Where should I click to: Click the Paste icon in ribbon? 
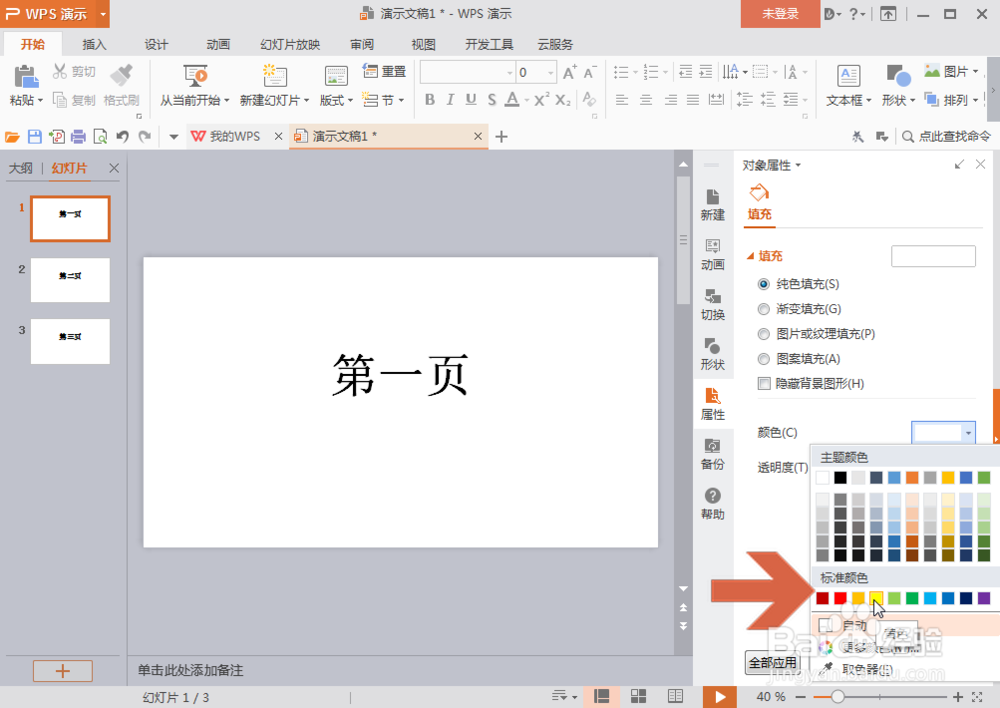pyautogui.click(x=26, y=77)
